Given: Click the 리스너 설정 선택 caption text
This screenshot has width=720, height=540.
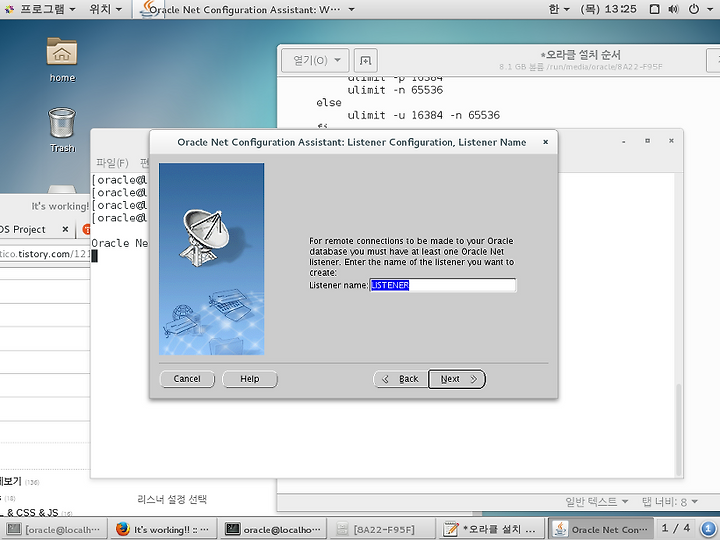Looking at the screenshot, I should coord(172,499).
